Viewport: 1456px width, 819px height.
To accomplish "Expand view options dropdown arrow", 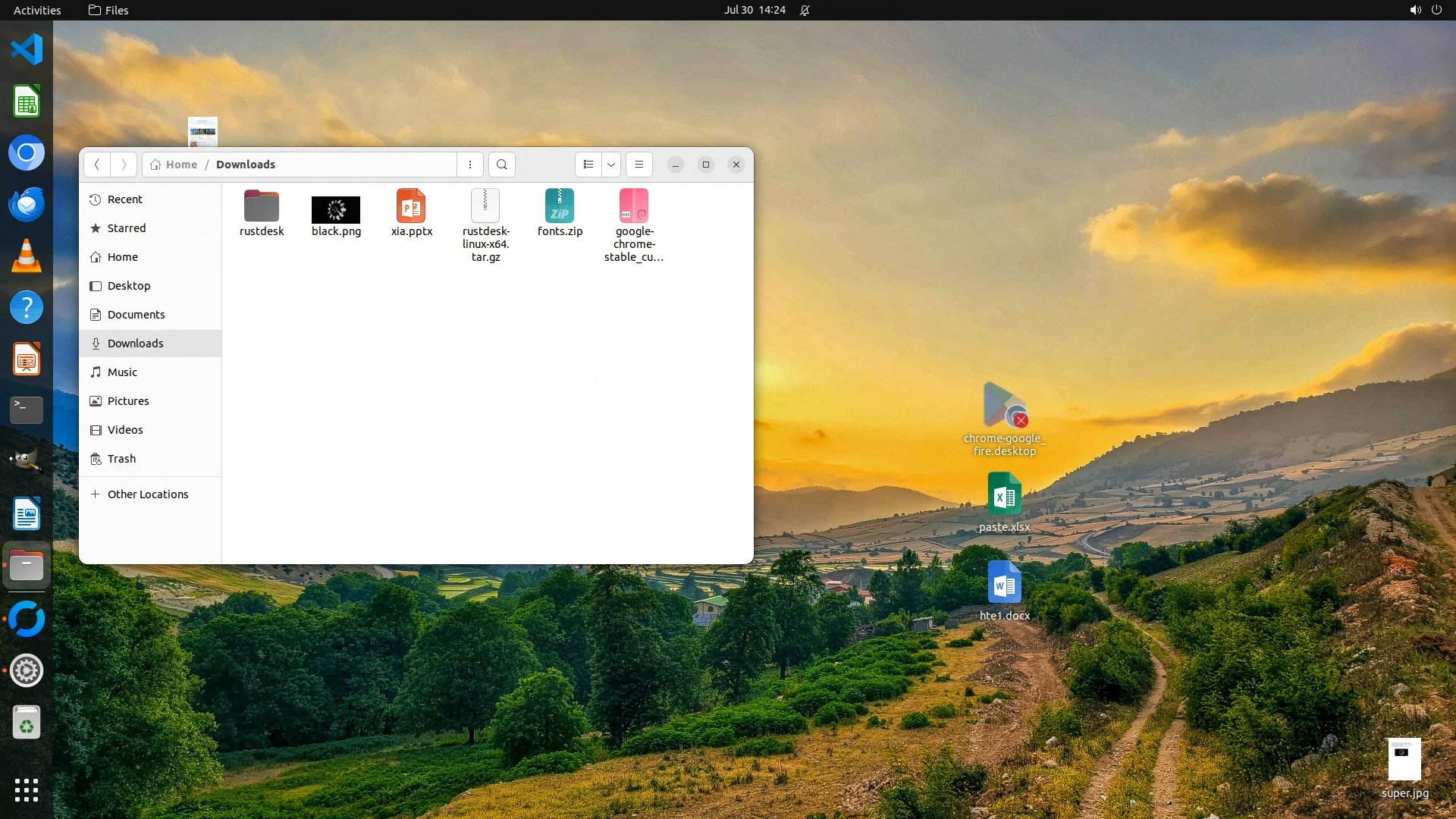I will [x=611, y=165].
